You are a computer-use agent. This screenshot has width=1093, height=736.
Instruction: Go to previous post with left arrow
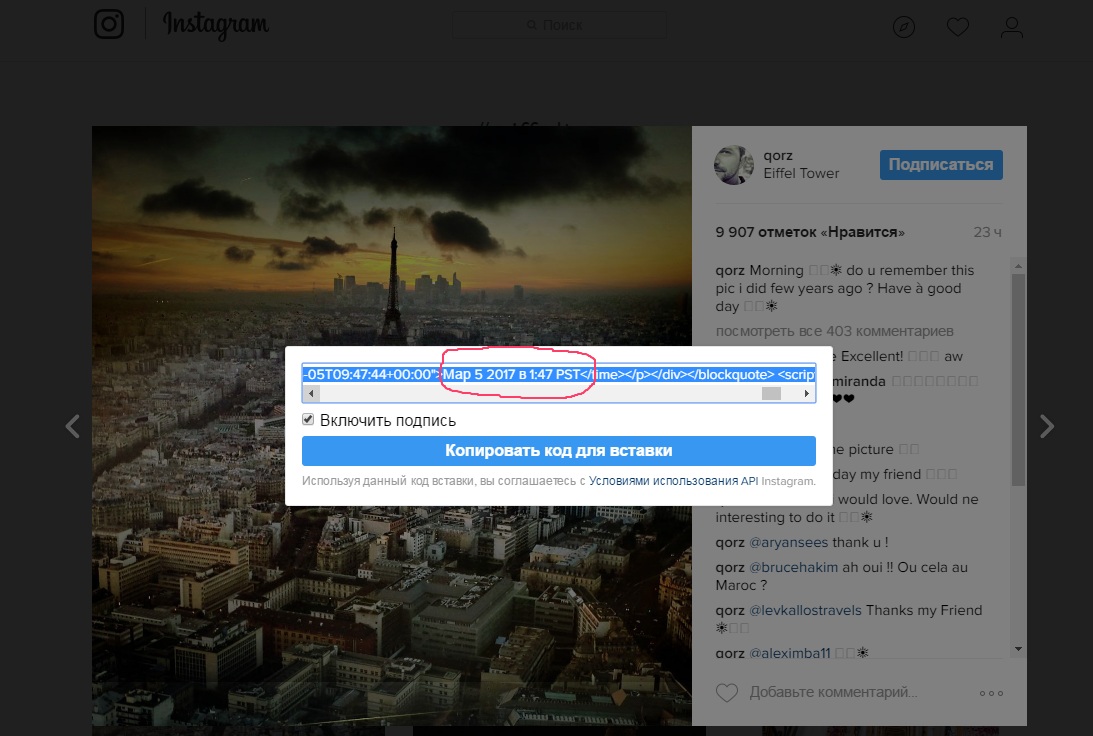pyautogui.click(x=72, y=426)
